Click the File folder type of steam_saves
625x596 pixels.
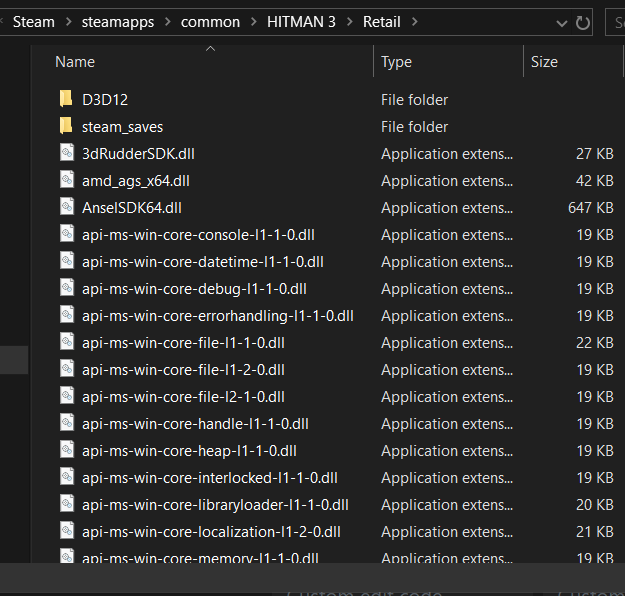point(415,127)
